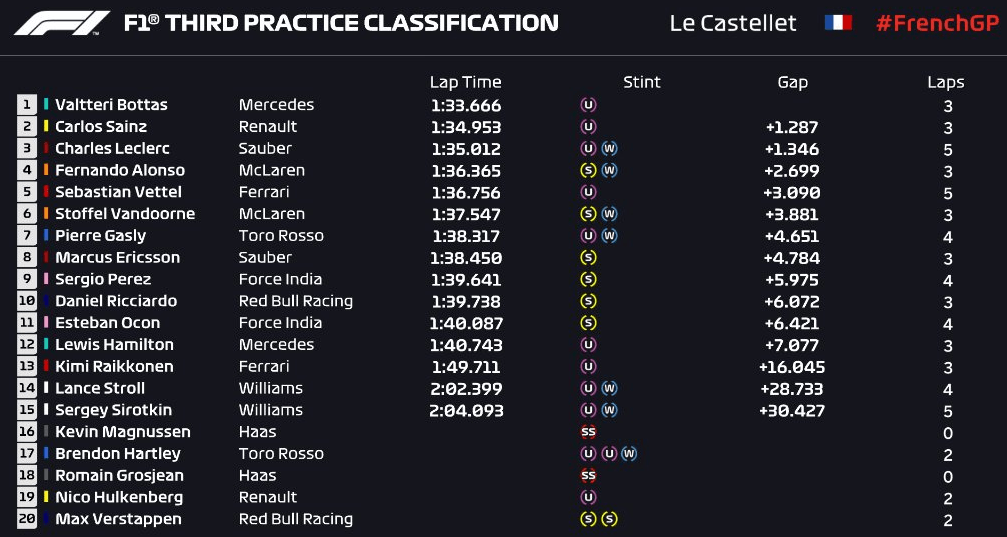The width and height of the screenshot is (1007, 537).
Task: Click Le Castellet location text
Action: tap(733, 23)
